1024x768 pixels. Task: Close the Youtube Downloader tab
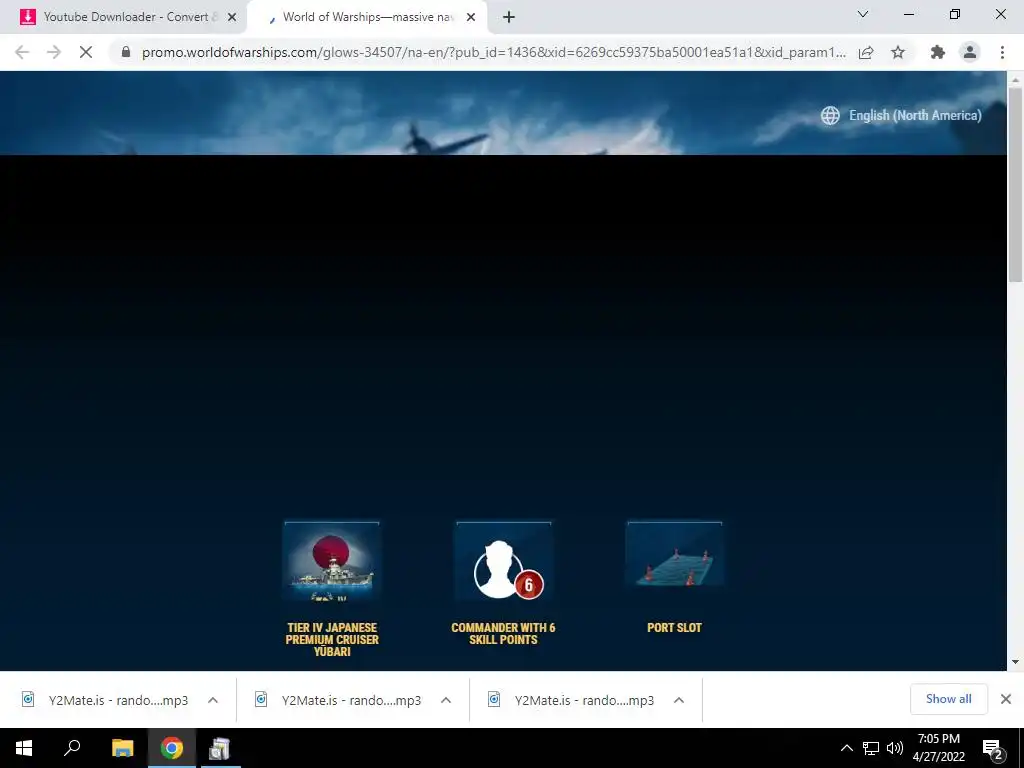pyautogui.click(x=232, y=17)
